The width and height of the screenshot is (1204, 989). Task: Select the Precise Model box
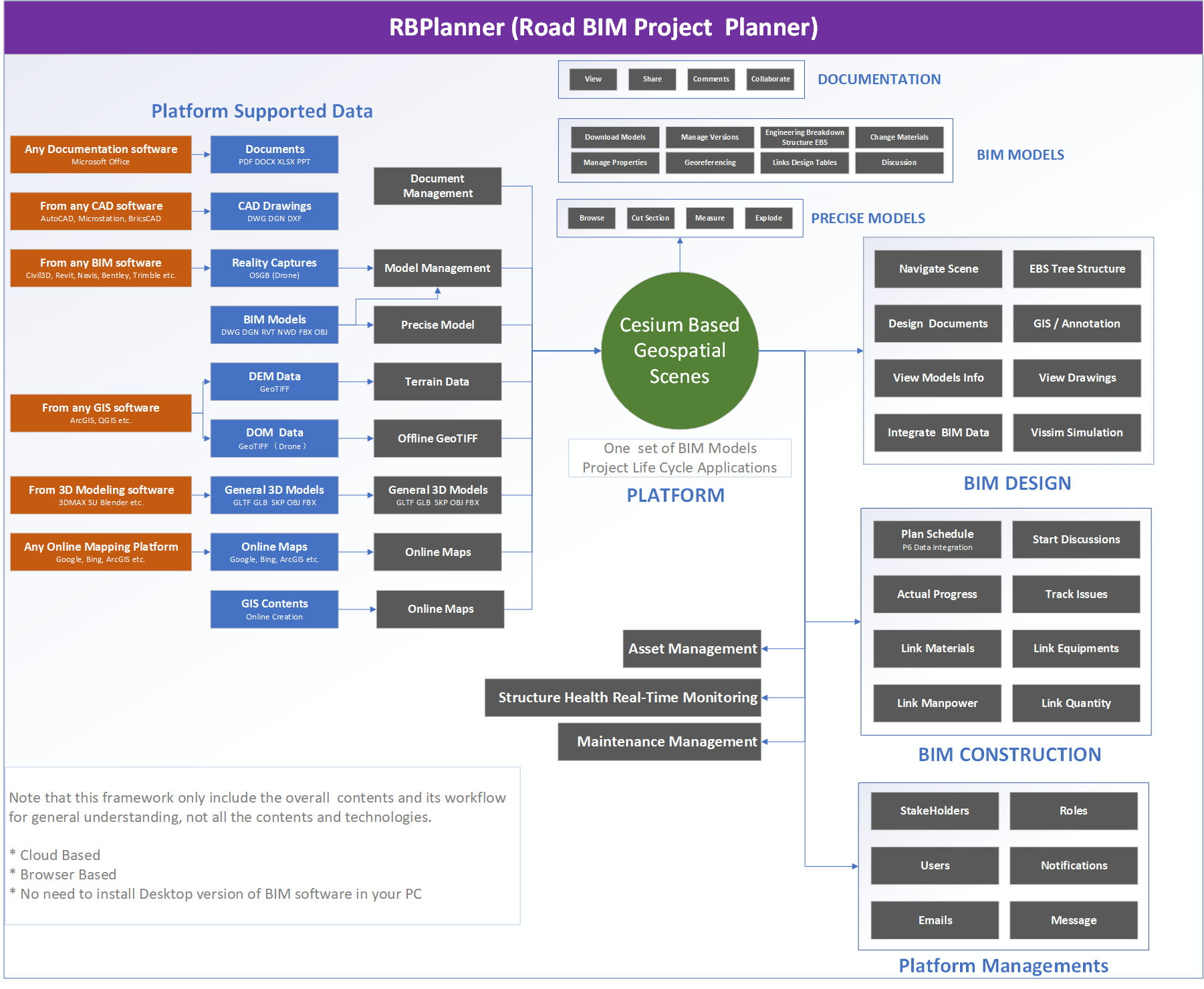pyautogui.click(x=437, y=325)
